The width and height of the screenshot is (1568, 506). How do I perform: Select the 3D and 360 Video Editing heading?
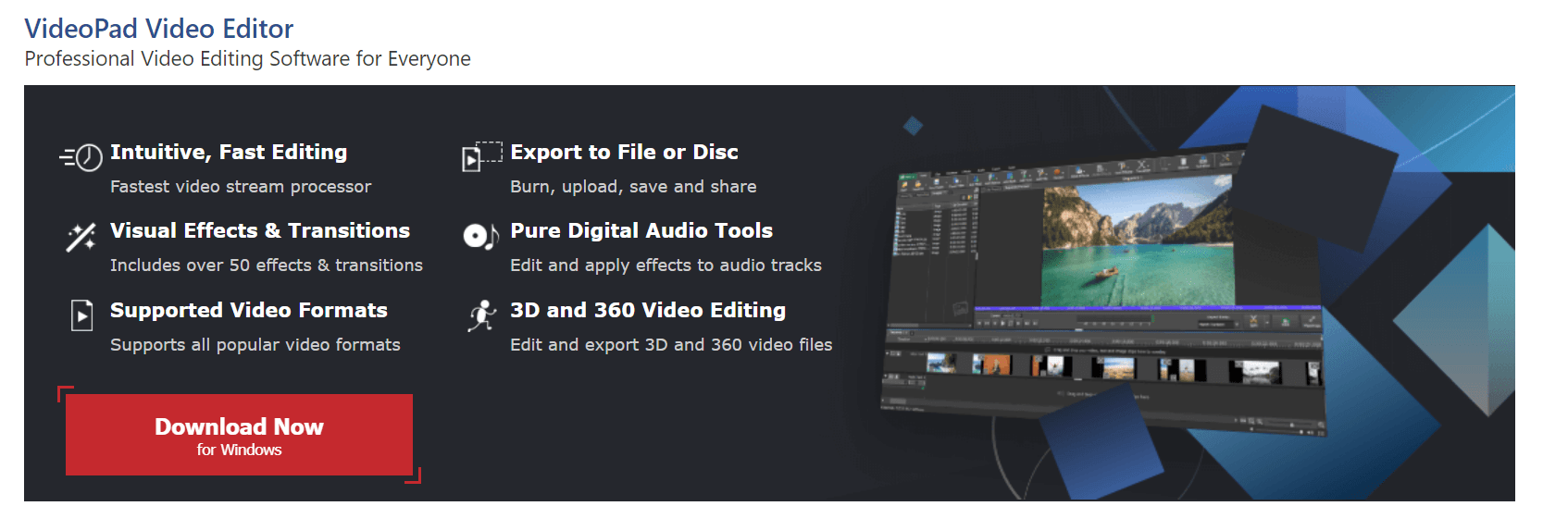648,310
